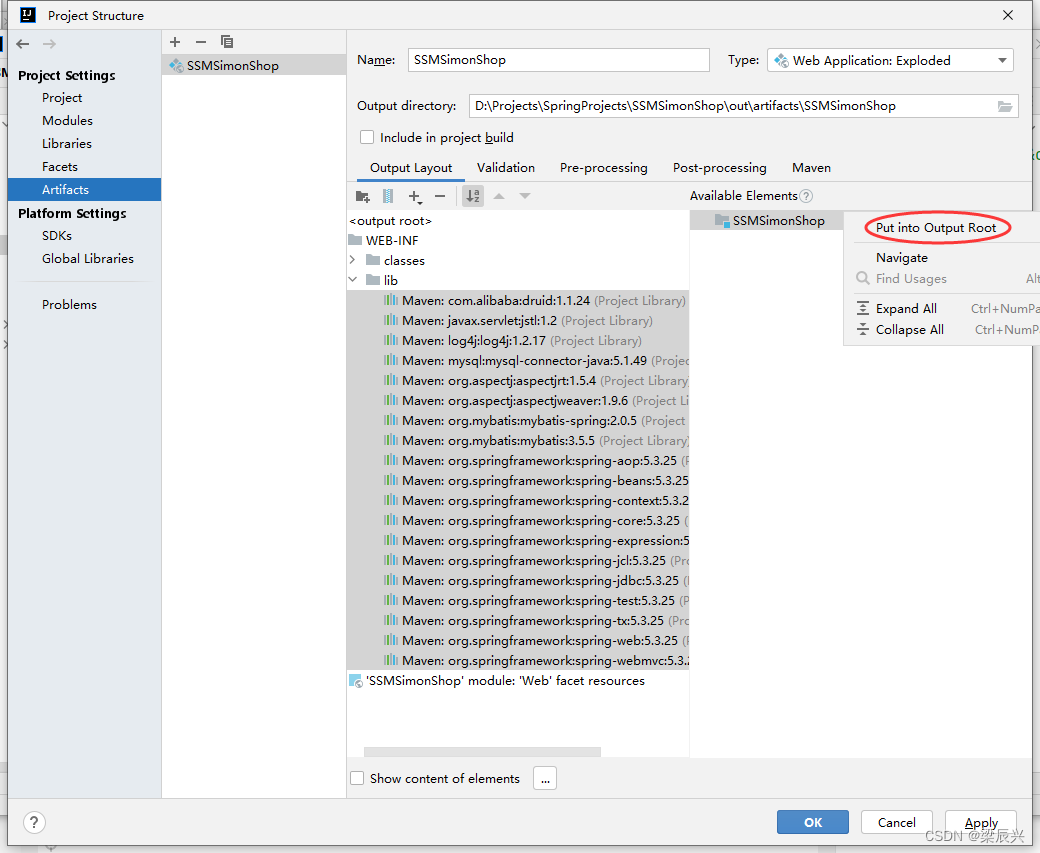
Task: Remove selected artifact with minus icon
Action: click(201, 42)
